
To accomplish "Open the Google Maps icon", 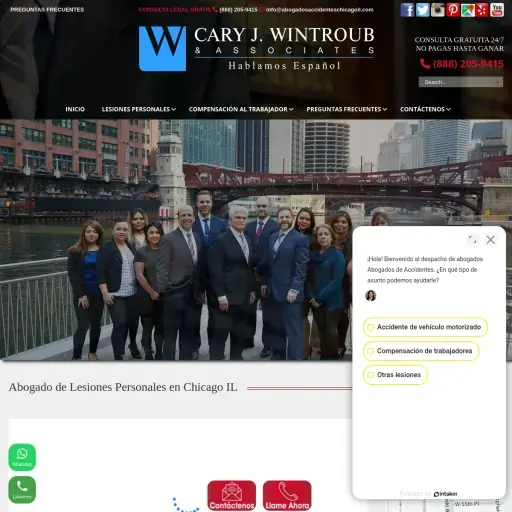I will [x=468, y=10].
